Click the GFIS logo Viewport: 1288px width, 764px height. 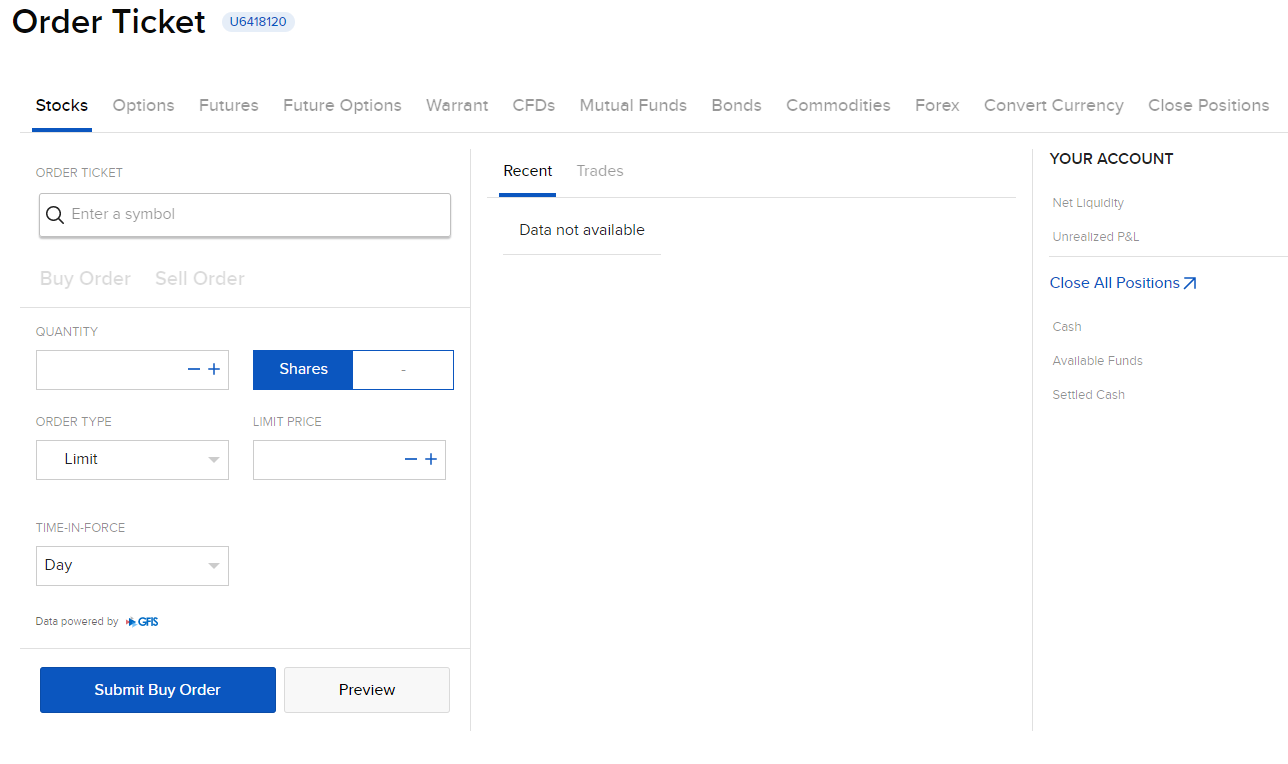point(142,622)
